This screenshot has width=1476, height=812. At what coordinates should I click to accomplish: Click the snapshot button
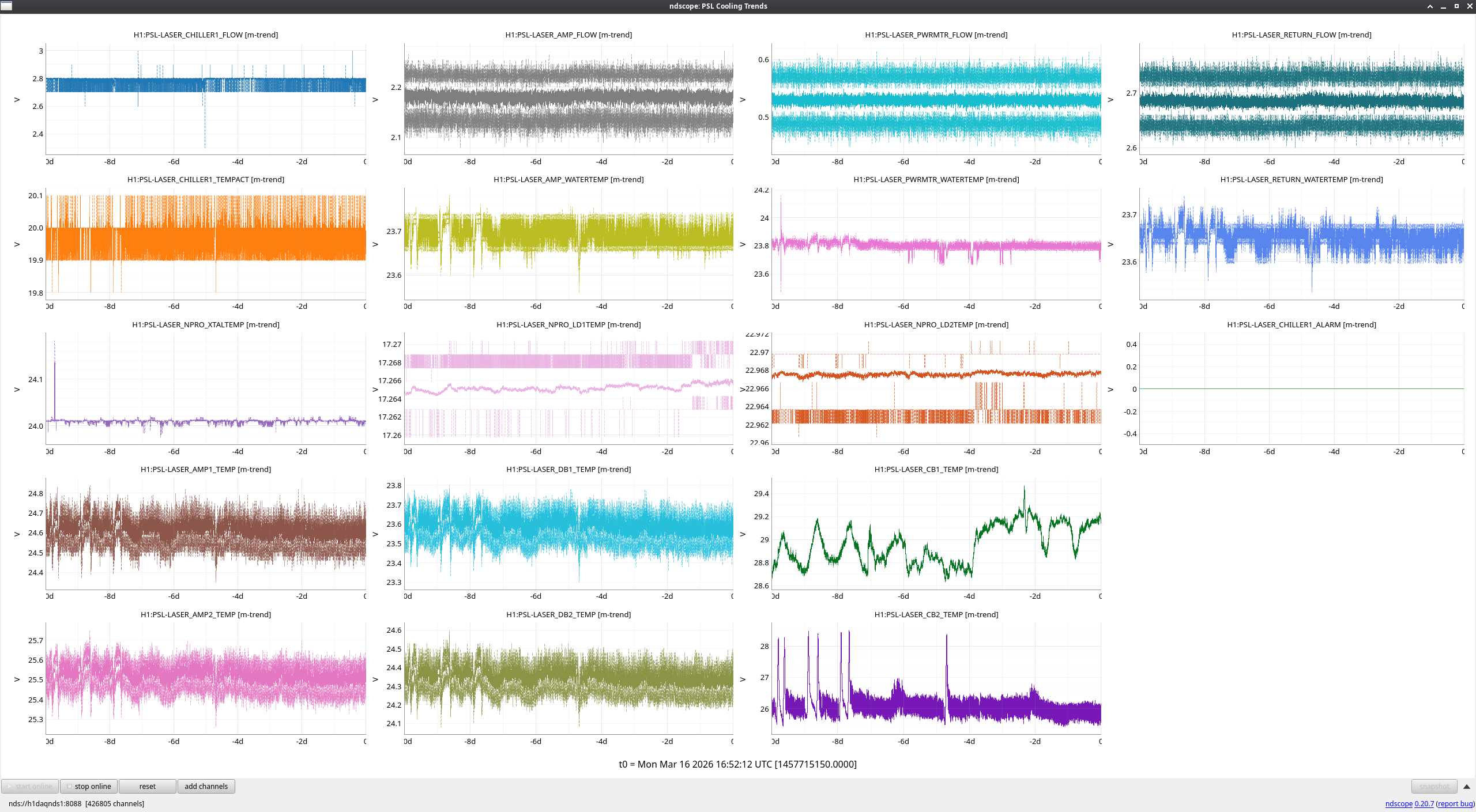pos(1434,787)
